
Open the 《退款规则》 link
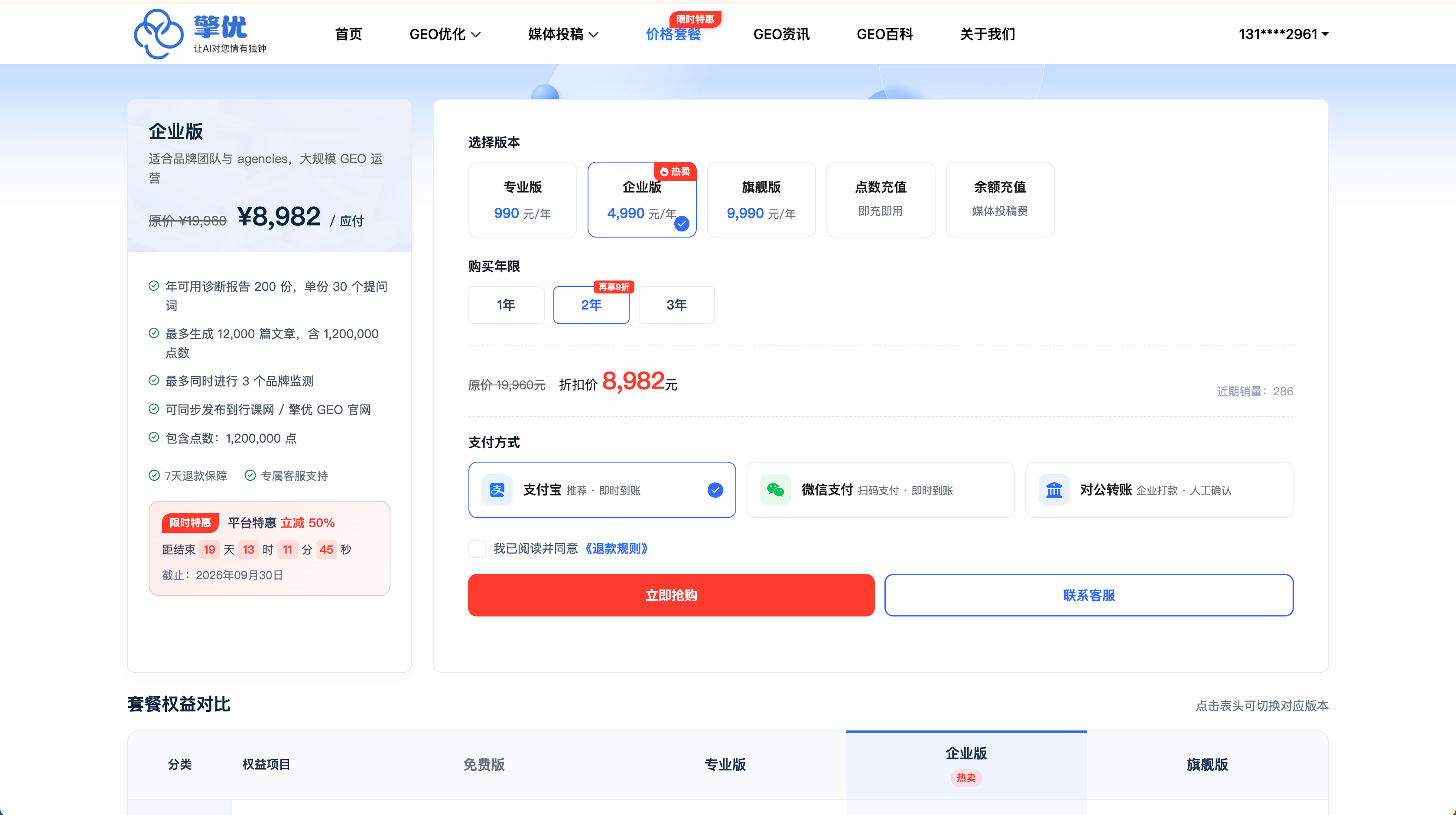[x=616, y=549]
